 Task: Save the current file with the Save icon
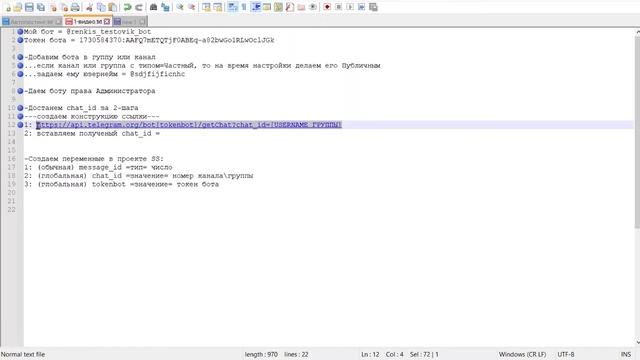coord(29,7)
